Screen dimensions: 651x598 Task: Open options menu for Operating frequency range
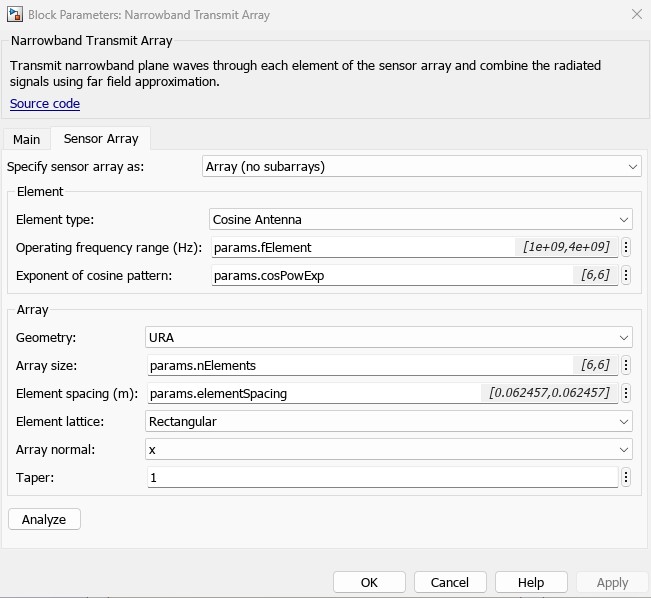click(626, 247)
